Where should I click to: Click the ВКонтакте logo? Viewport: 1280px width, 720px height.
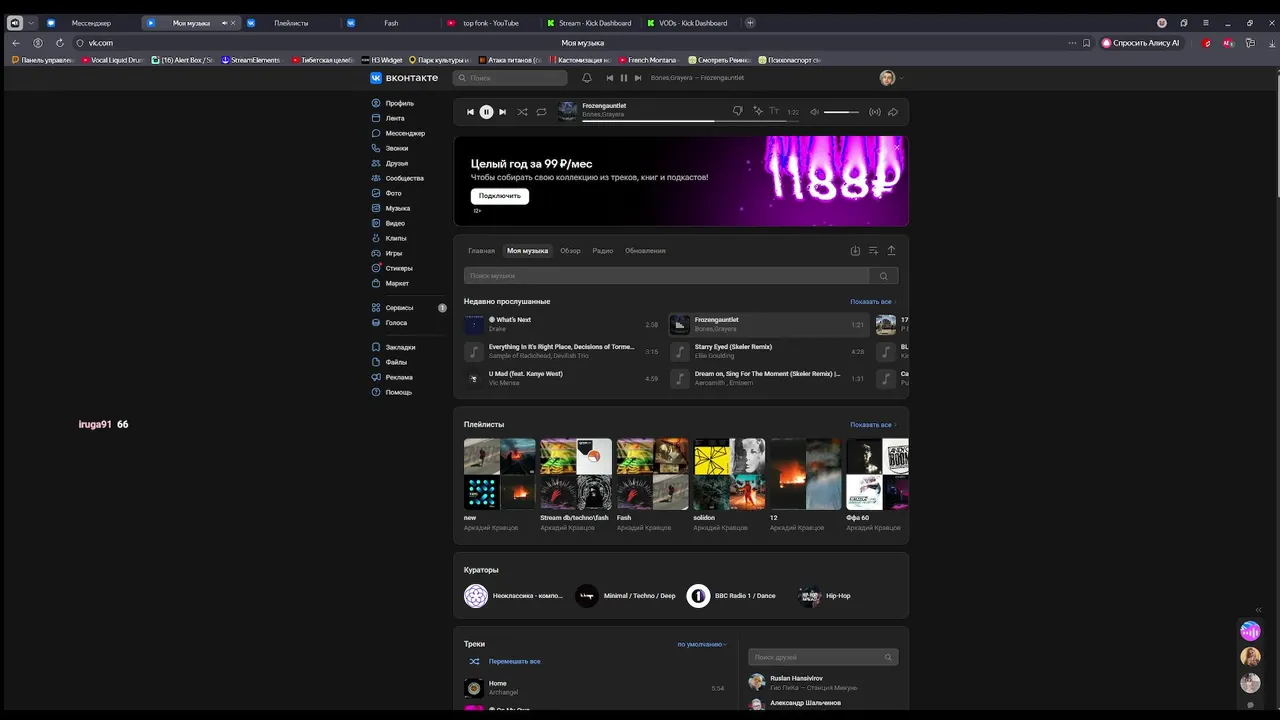404,78
